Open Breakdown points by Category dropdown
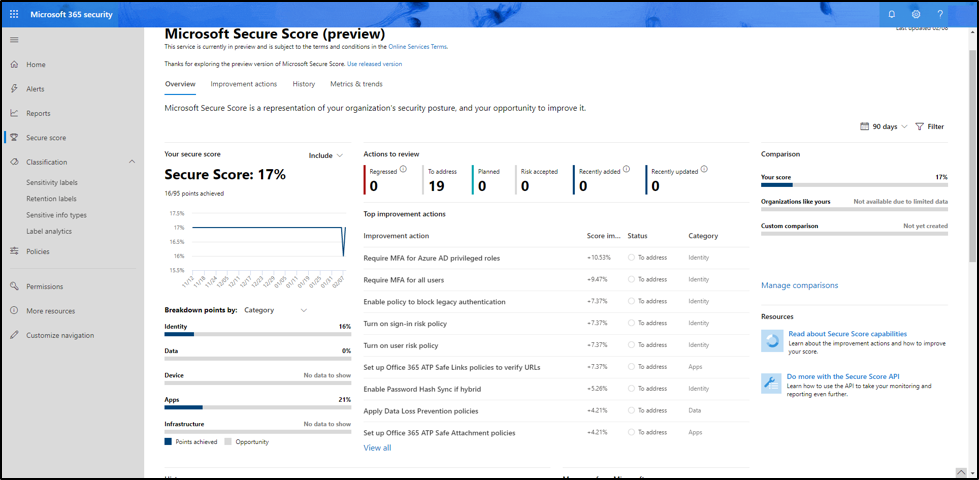 coord(275,310)
